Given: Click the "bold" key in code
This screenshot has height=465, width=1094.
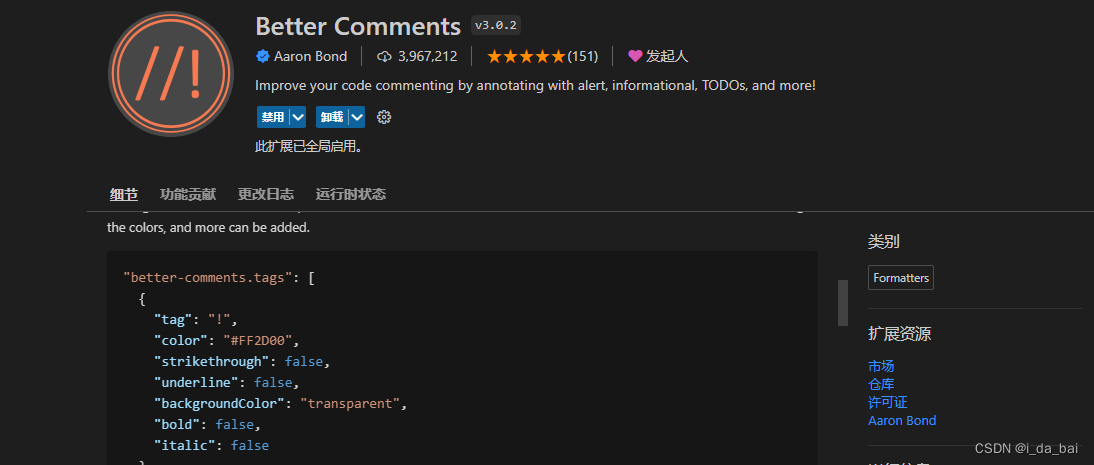Looking at the screenshot, I should click(x=177, y=425).
